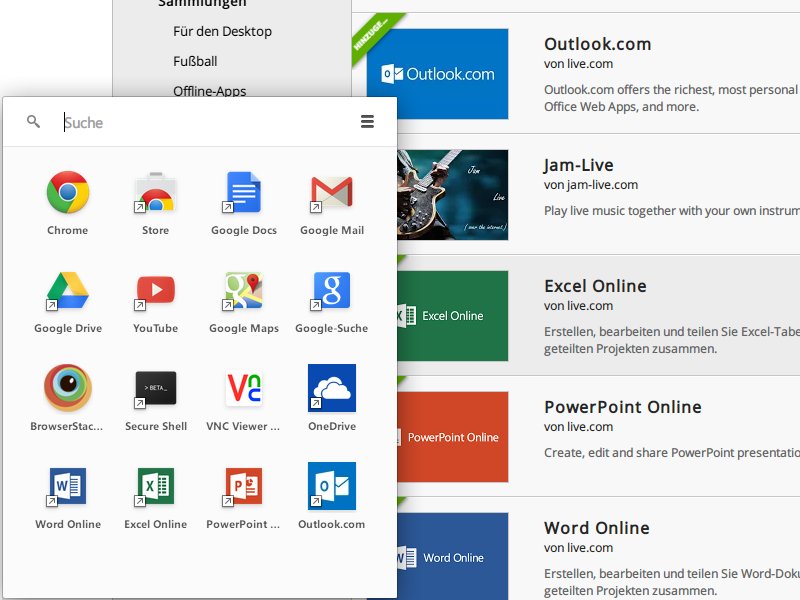Click 'von live.com' under Word Online
The width and height of the screenshot is (800, 600).
coord(579,547)
